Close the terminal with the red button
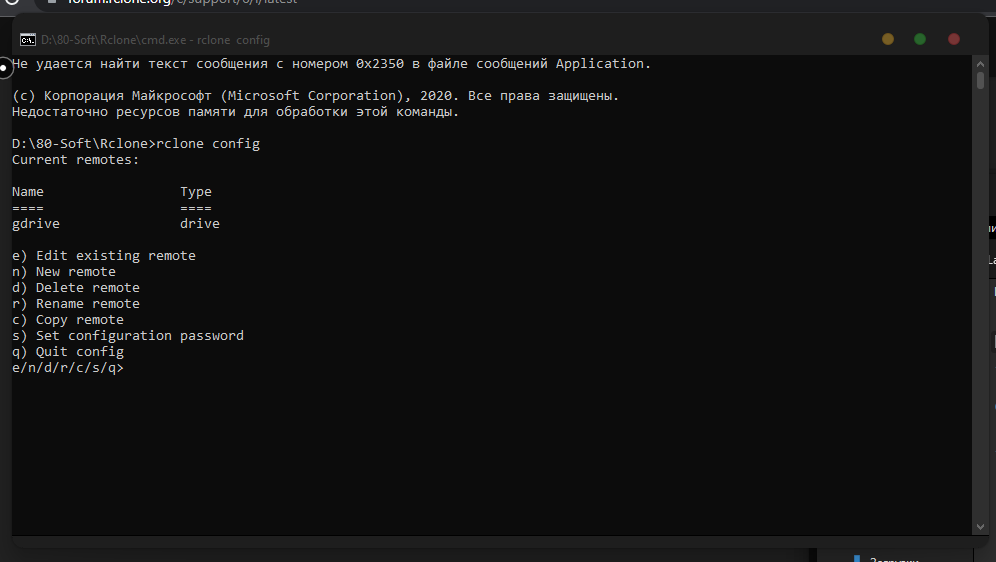996x562 pixels. (x=954, y=39)
